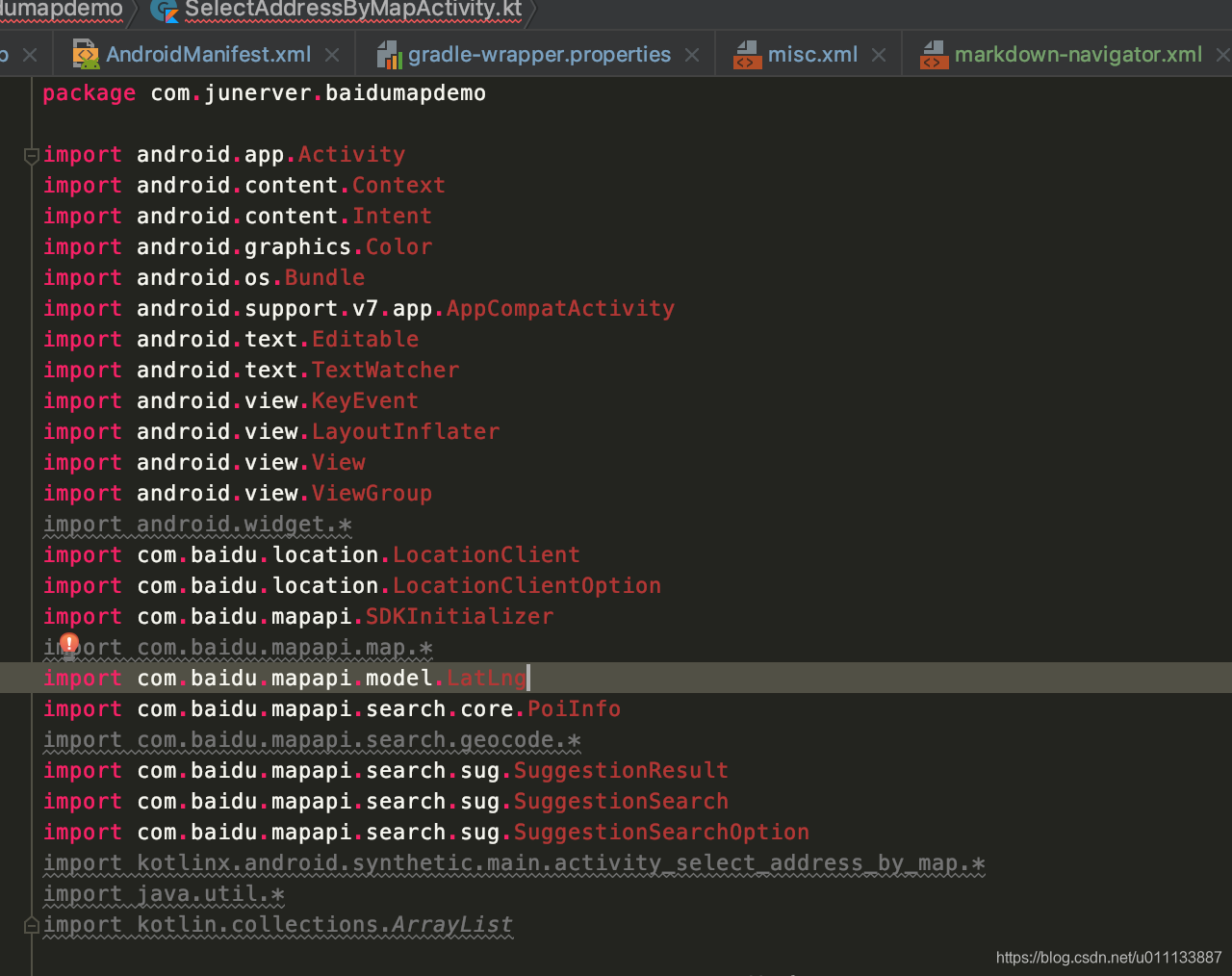The width and height of the screenshot is (1232, 976).
Task: Click the AndroidManifest.xml file icon
Action: pos(87,55)
